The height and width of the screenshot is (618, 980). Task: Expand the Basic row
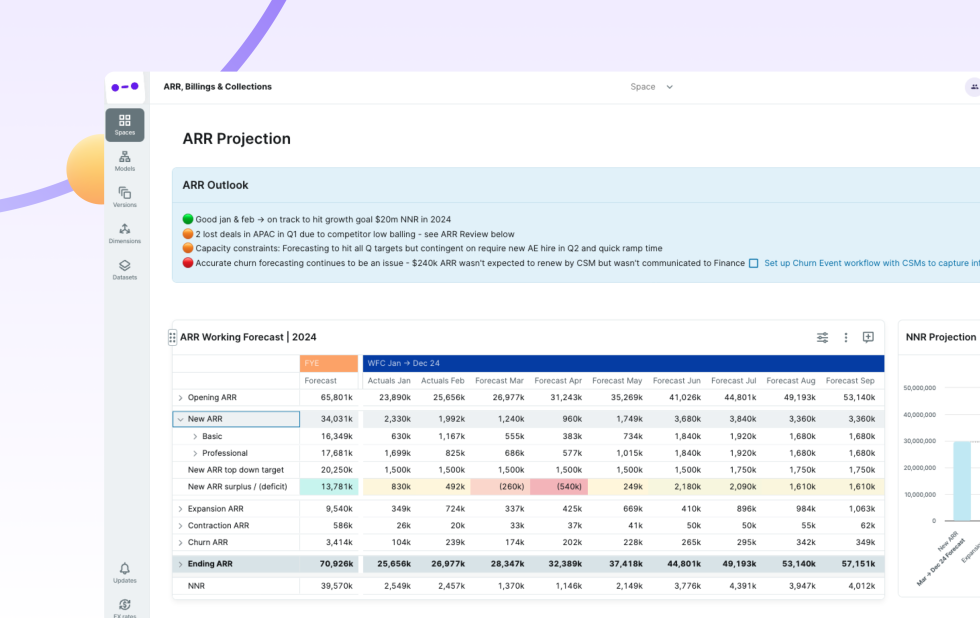click(195, 437)
